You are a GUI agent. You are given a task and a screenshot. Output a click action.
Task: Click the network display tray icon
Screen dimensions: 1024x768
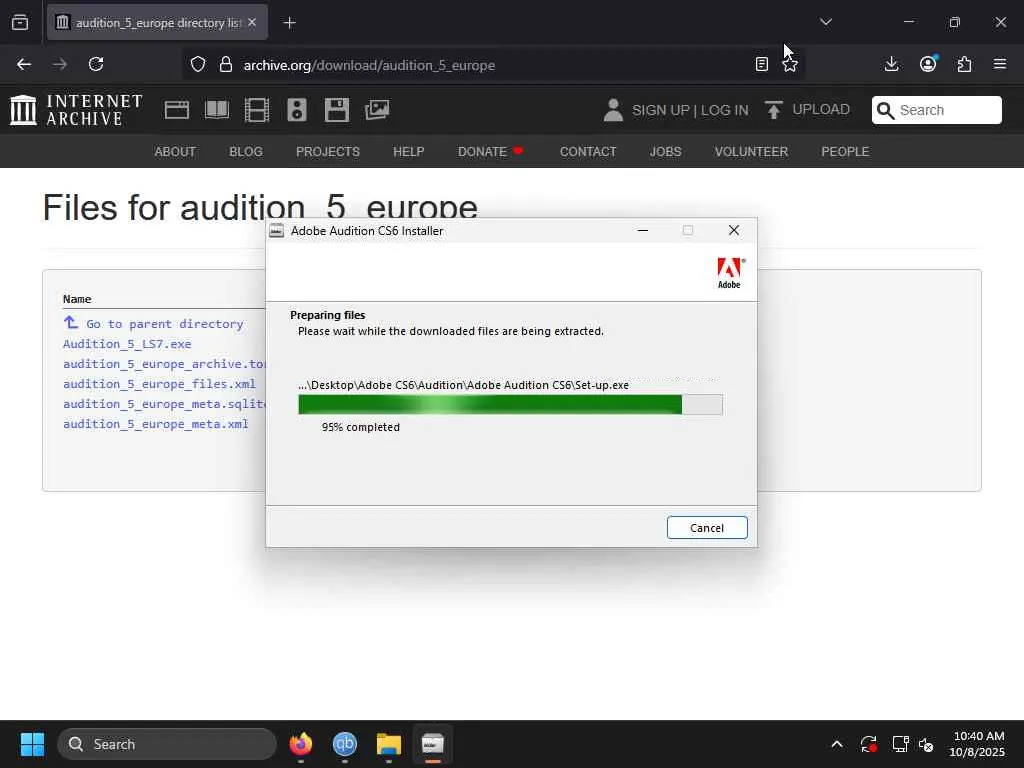(900, 744)
